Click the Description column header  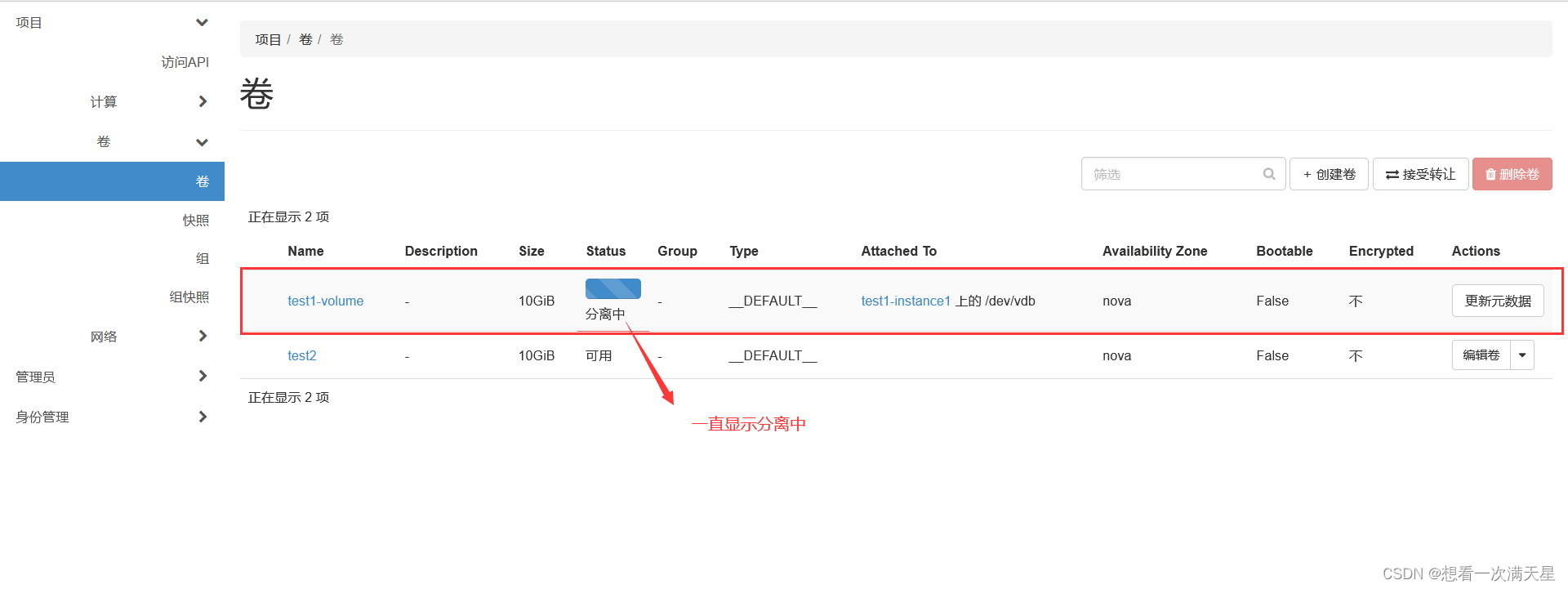[x=441, y=251]
